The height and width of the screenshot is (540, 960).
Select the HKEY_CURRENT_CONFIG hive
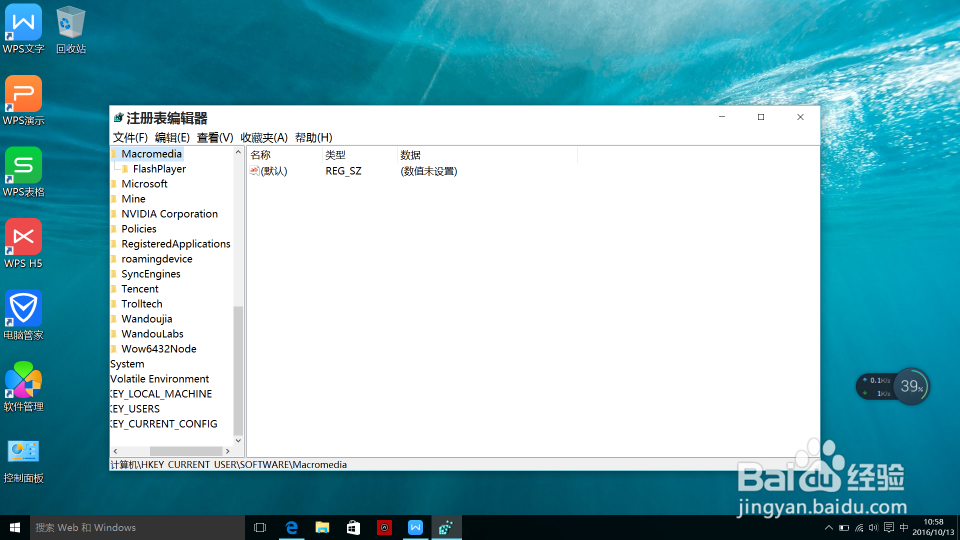[x=163, y=424]
